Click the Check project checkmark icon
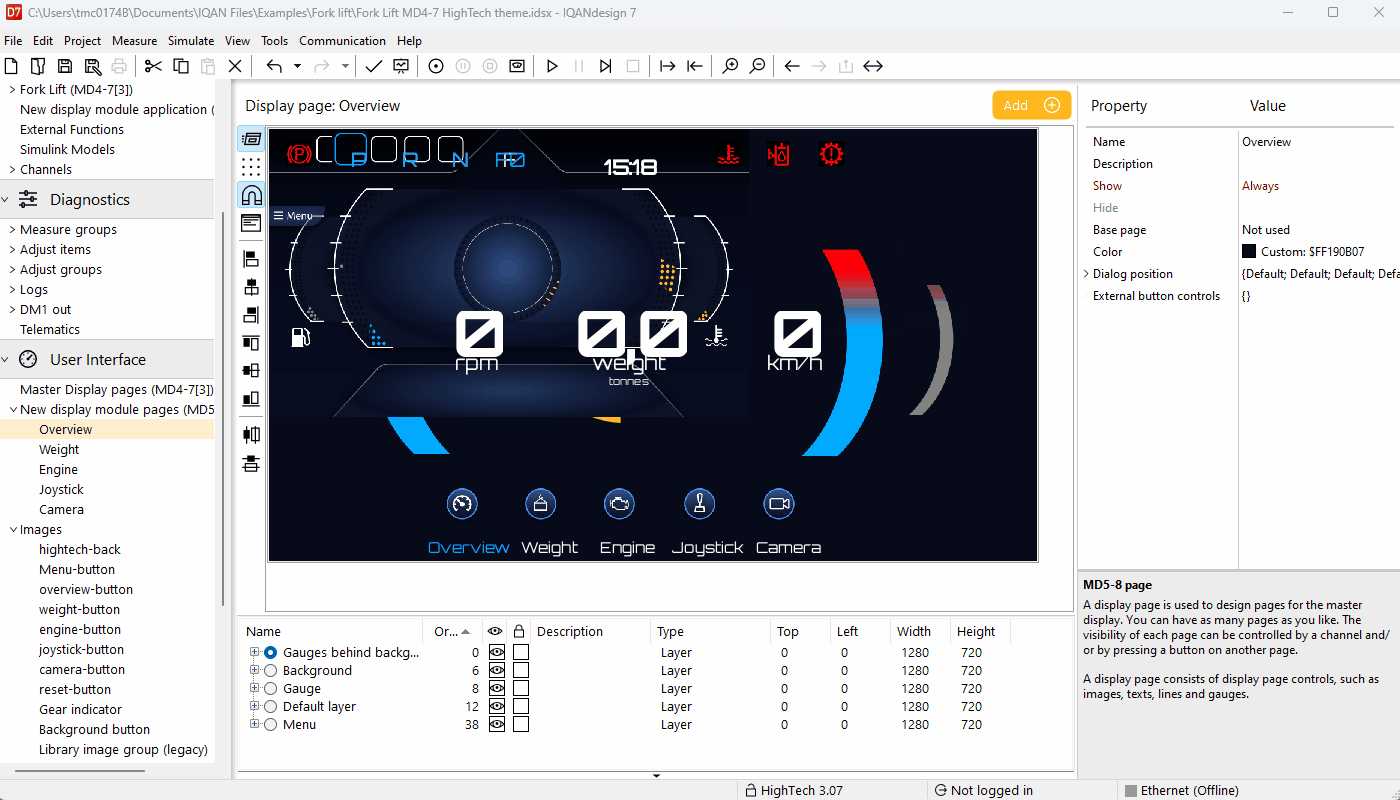 [x=373, y=66]
